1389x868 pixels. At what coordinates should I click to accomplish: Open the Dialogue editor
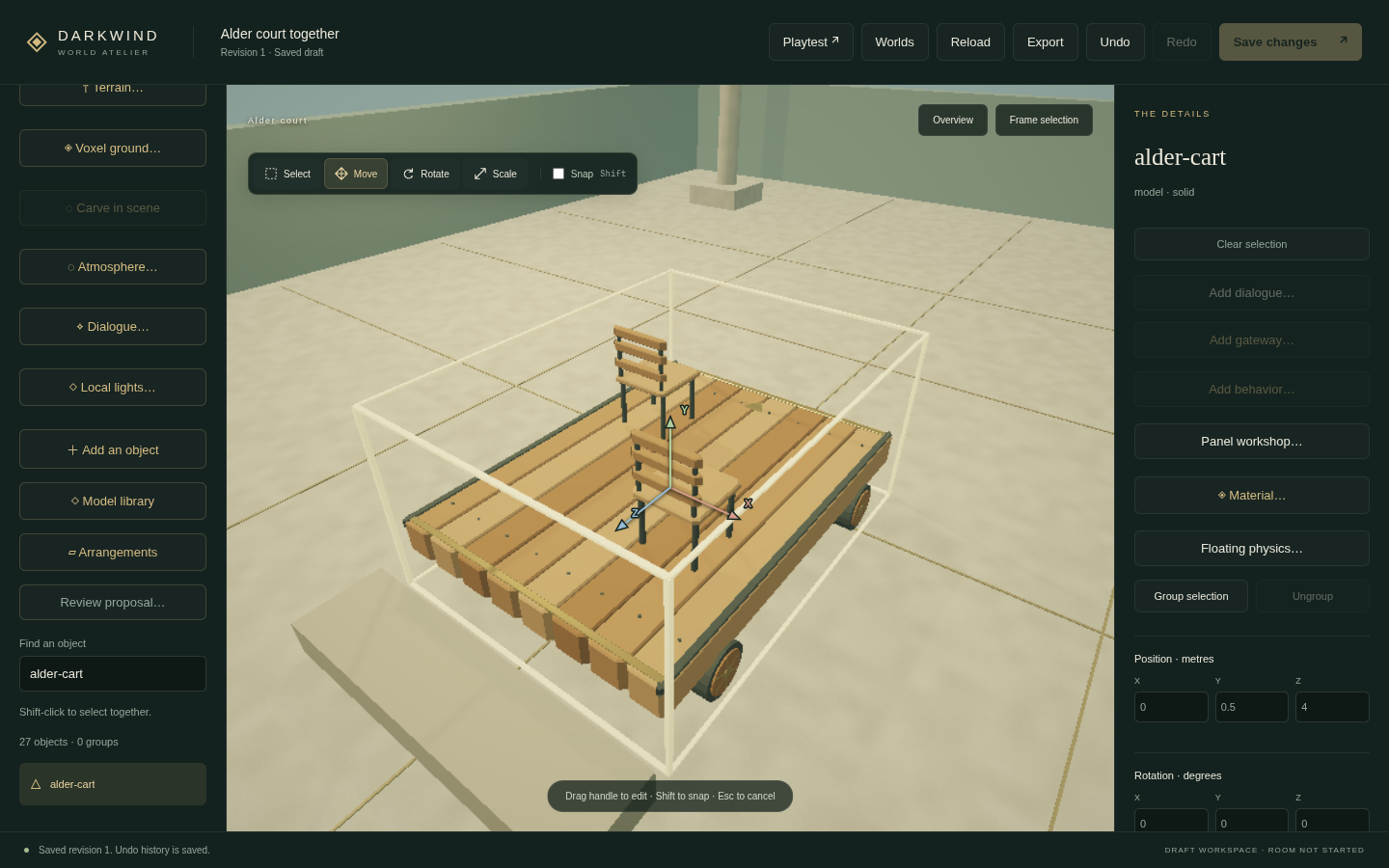(113, 327)
